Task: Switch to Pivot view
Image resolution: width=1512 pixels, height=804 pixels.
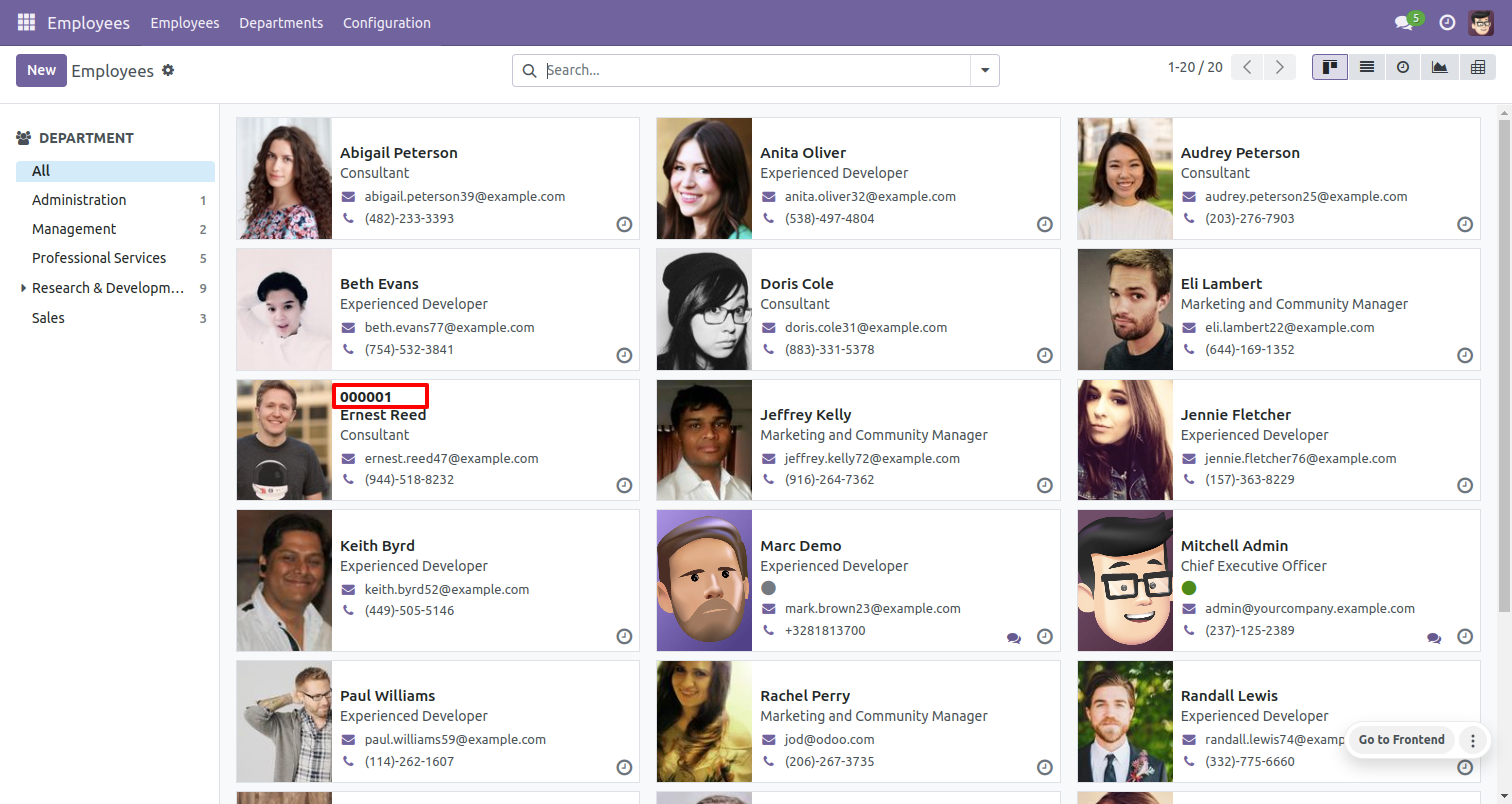Action: [1477, 67]
